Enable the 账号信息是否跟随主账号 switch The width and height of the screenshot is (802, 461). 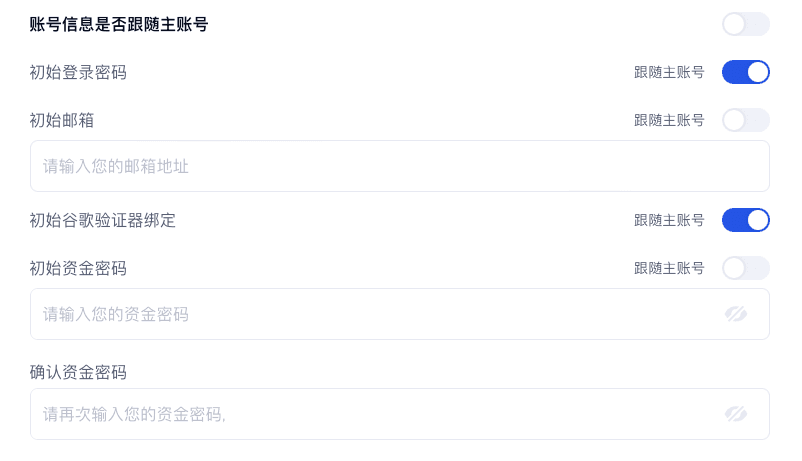tap(745, 24)
